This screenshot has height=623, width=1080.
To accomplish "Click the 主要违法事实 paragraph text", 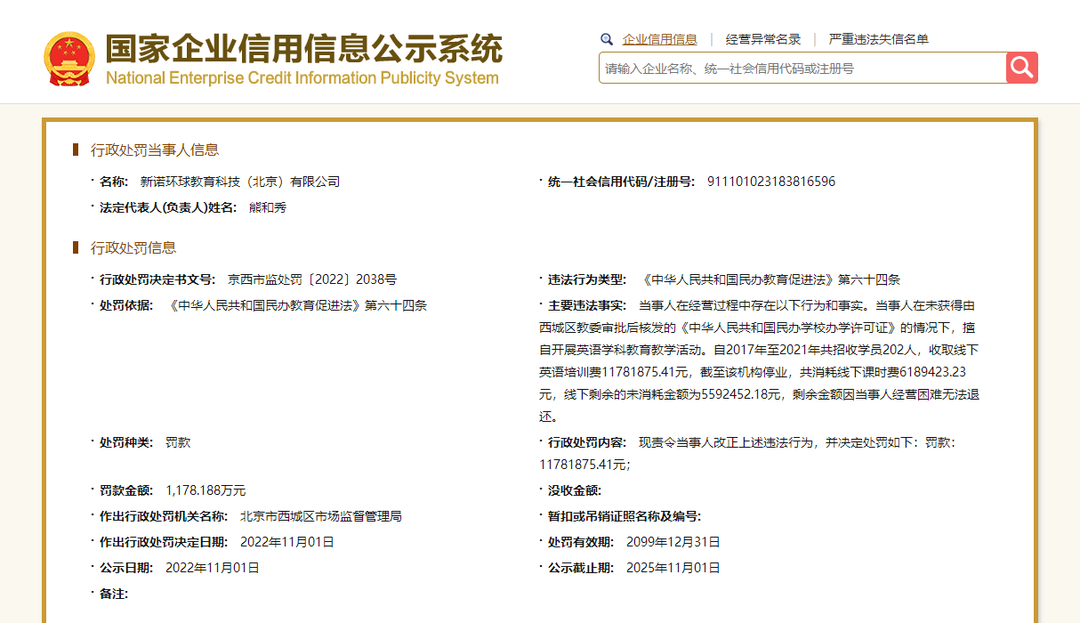I will pyautogui.click(x=759, y=361).
